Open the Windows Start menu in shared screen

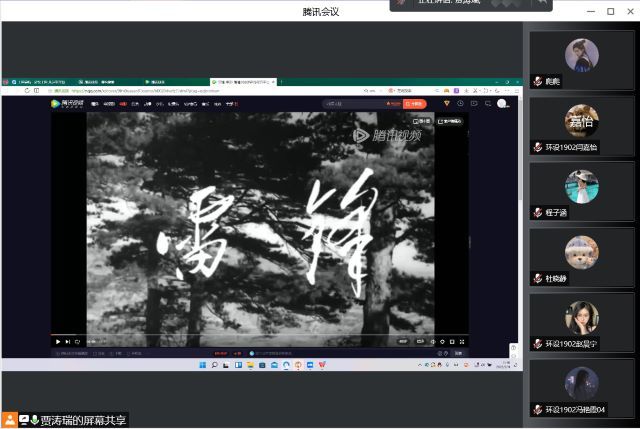202,365
